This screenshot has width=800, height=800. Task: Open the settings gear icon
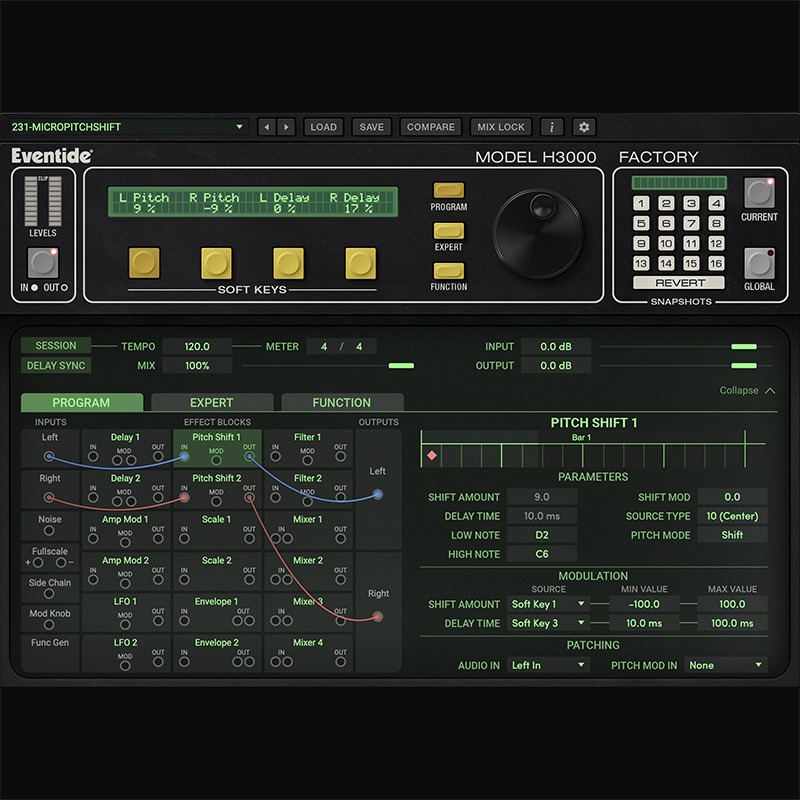click(x=584, y=127)
